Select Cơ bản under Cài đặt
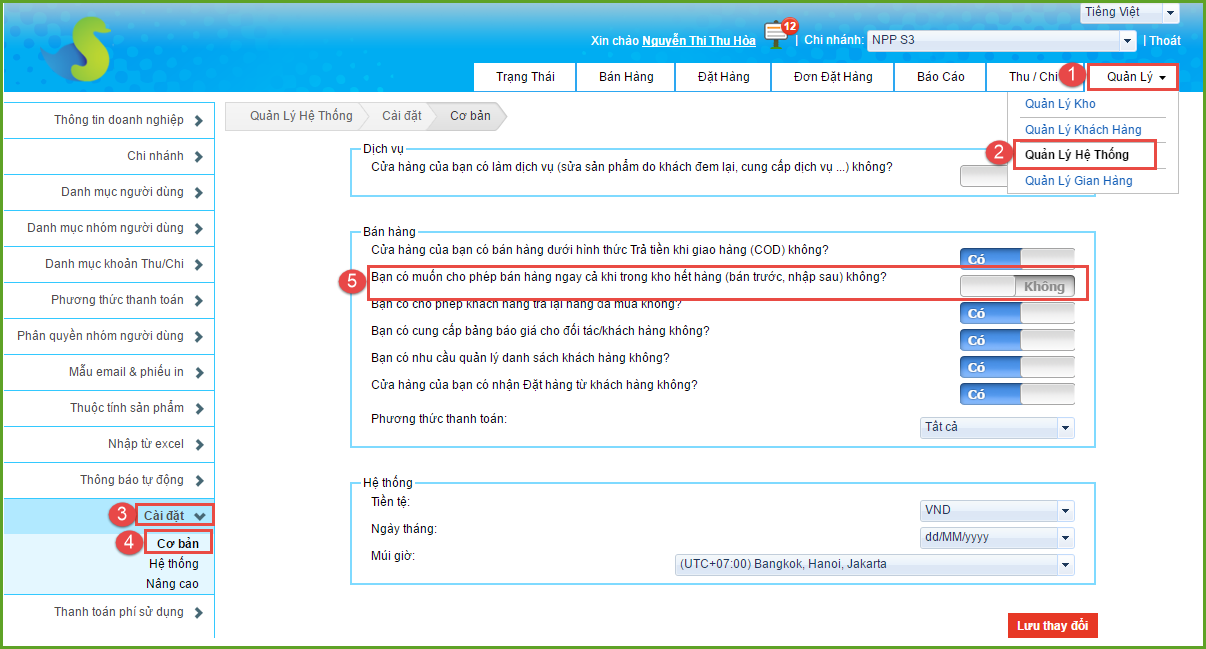The height and width of the screenshot is (649, 1206). coord(178,544)
